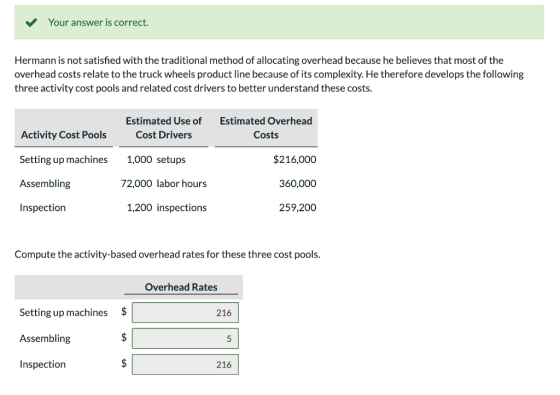Click the 1,000 setups cell
The width and height of the screenshot is (560, 395).
[x=156, y=159]
